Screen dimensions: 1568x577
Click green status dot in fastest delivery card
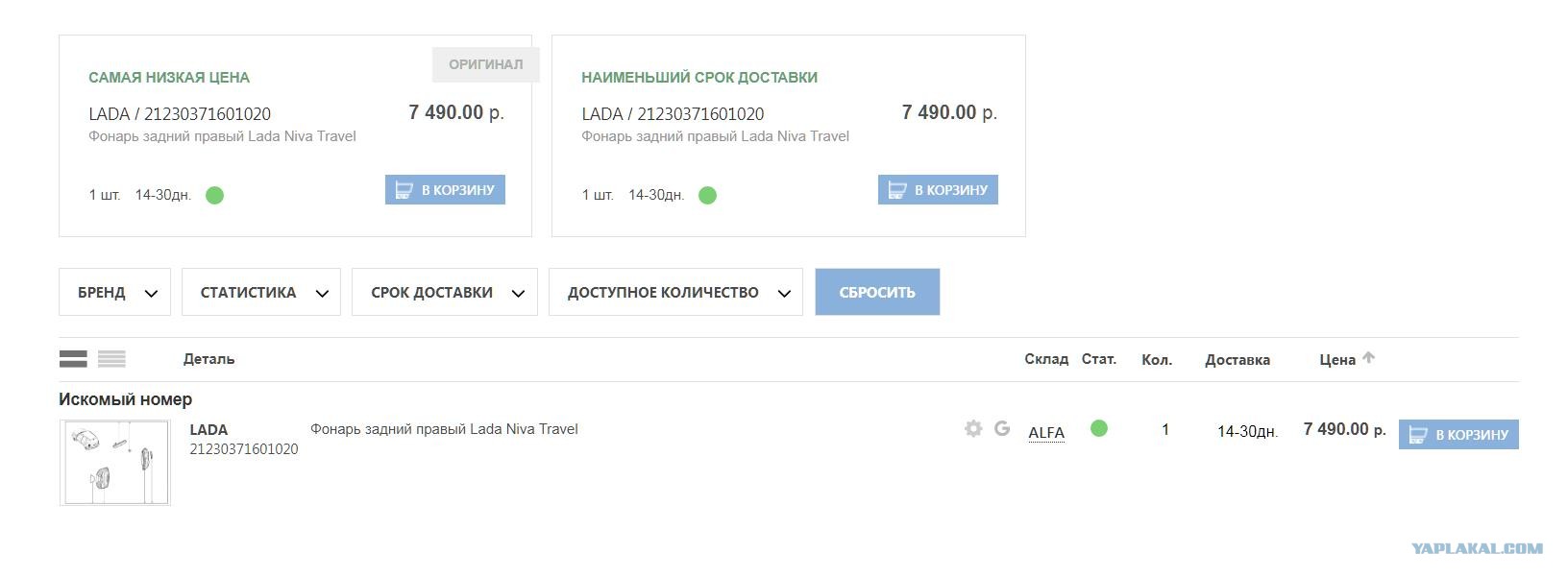[708, 195]
